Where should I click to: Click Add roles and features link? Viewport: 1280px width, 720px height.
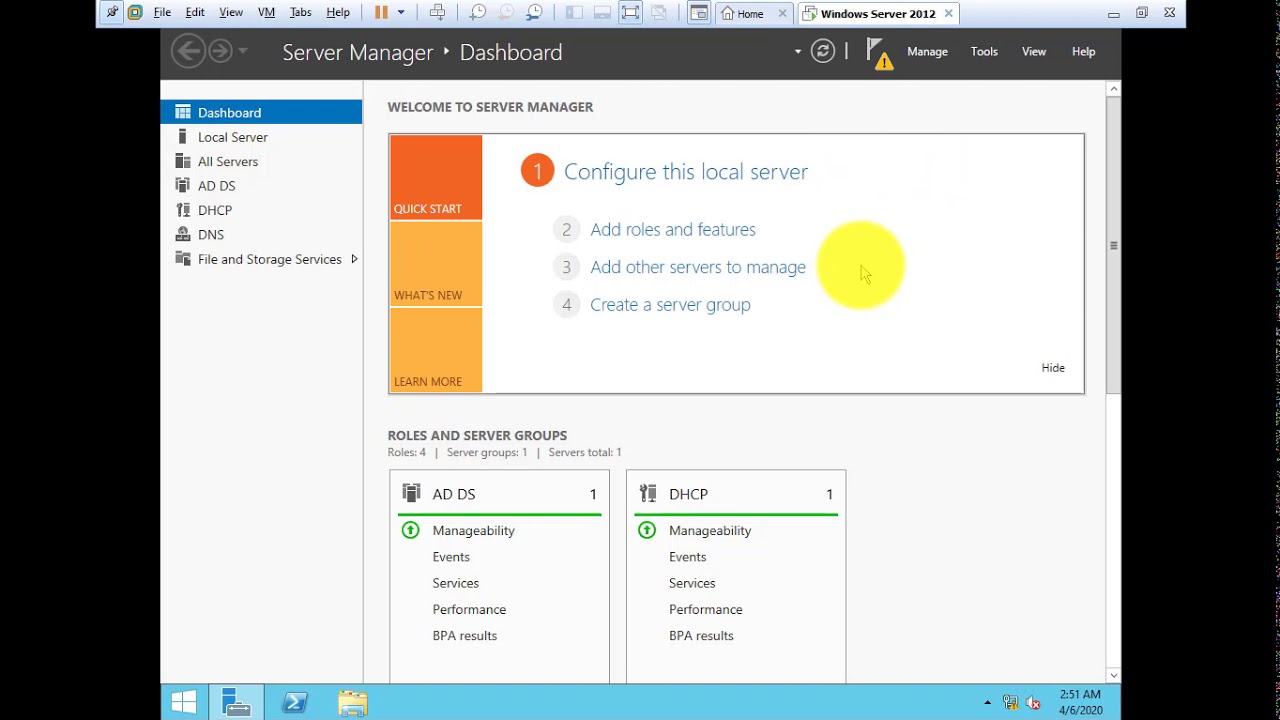[673, 229]
